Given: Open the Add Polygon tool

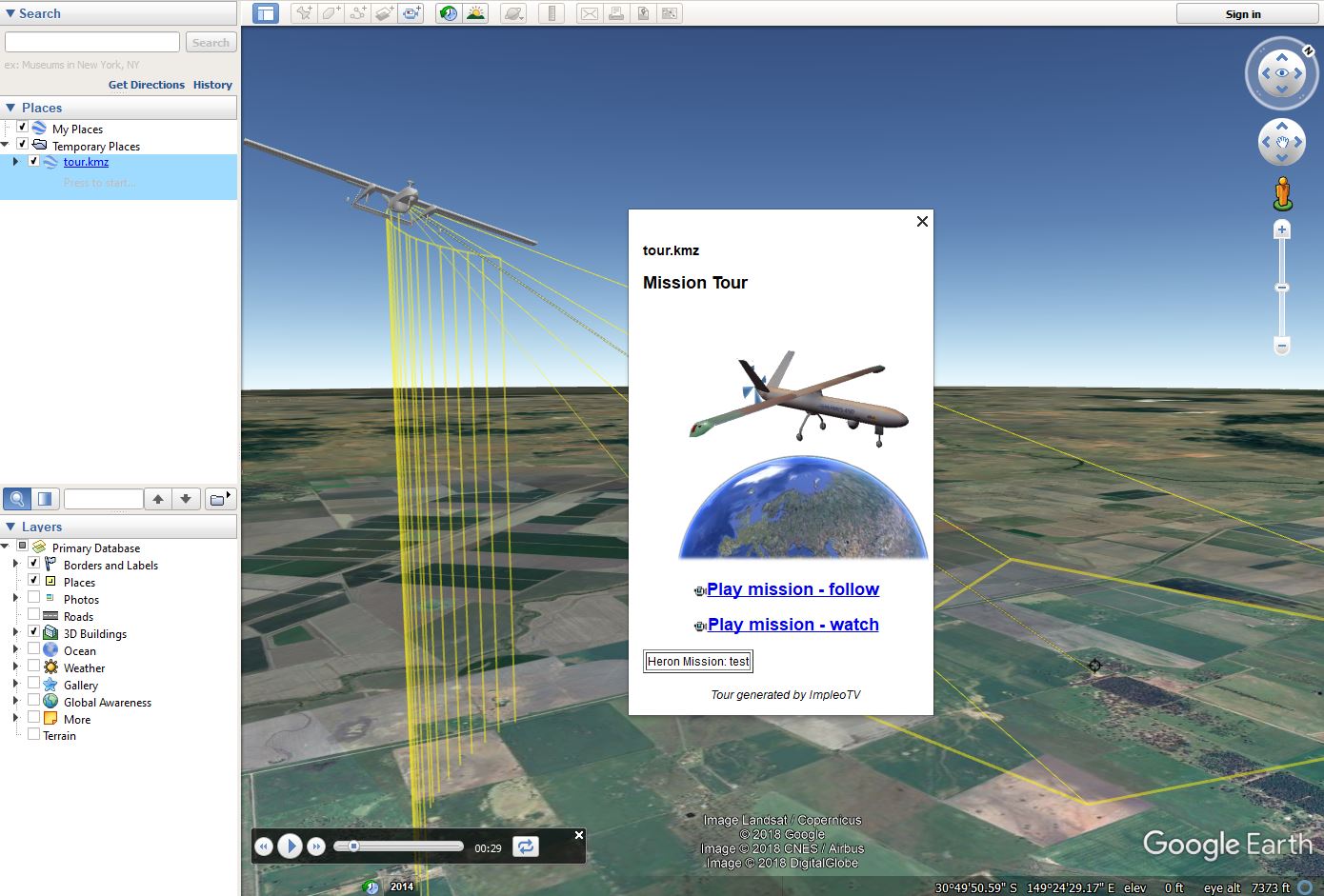Looking at the screenshot, I should point(331,13).
